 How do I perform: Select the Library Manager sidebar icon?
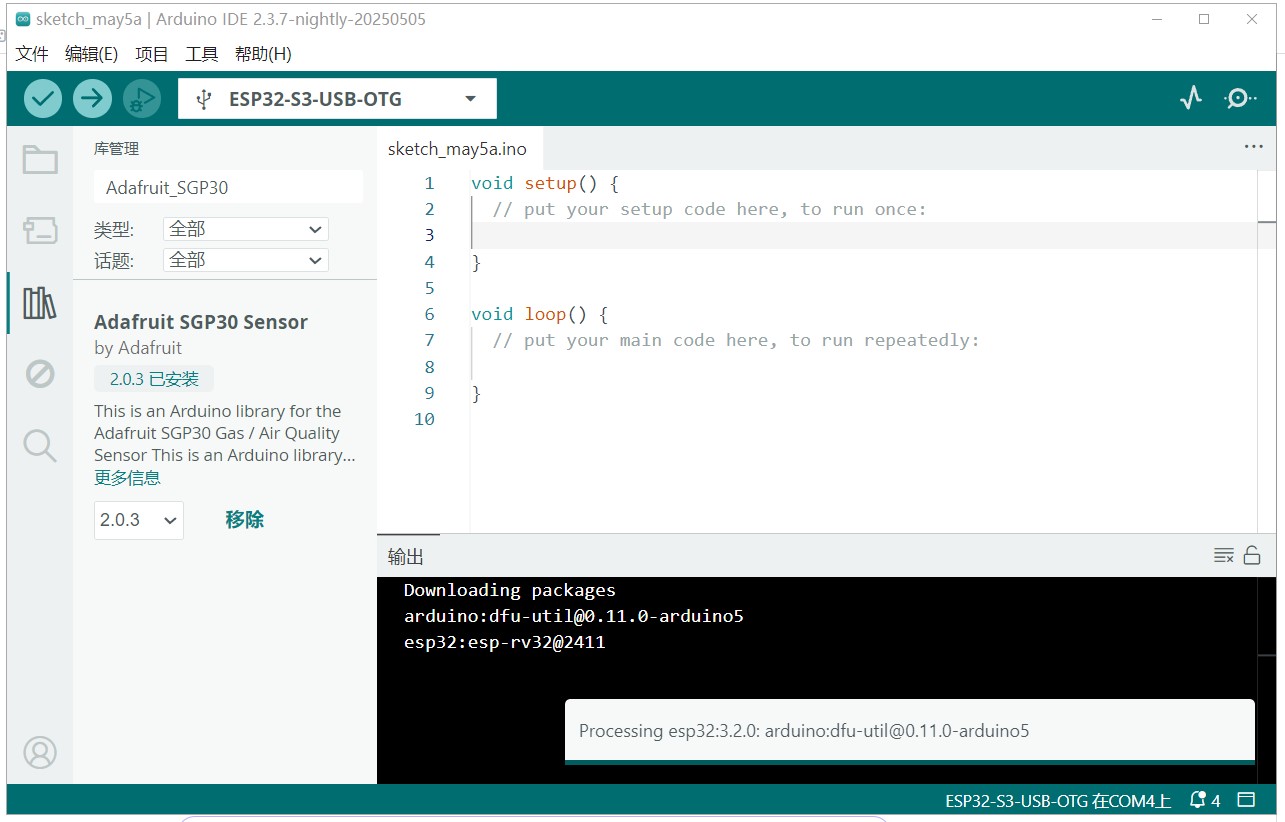click(40, 302)
